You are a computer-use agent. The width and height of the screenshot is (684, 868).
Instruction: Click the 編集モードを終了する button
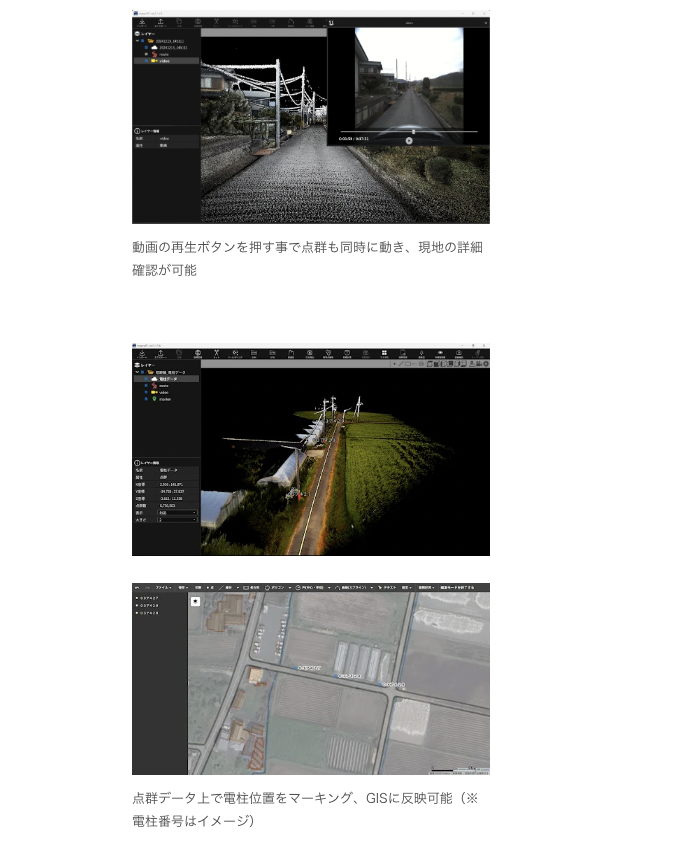click(x=457, y=587)
